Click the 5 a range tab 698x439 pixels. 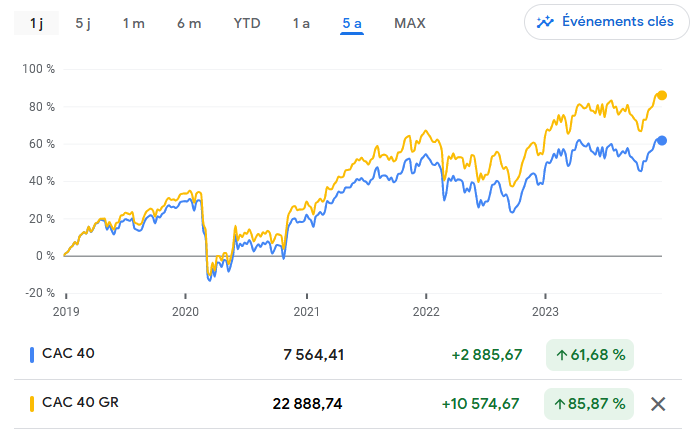point(351,22)
